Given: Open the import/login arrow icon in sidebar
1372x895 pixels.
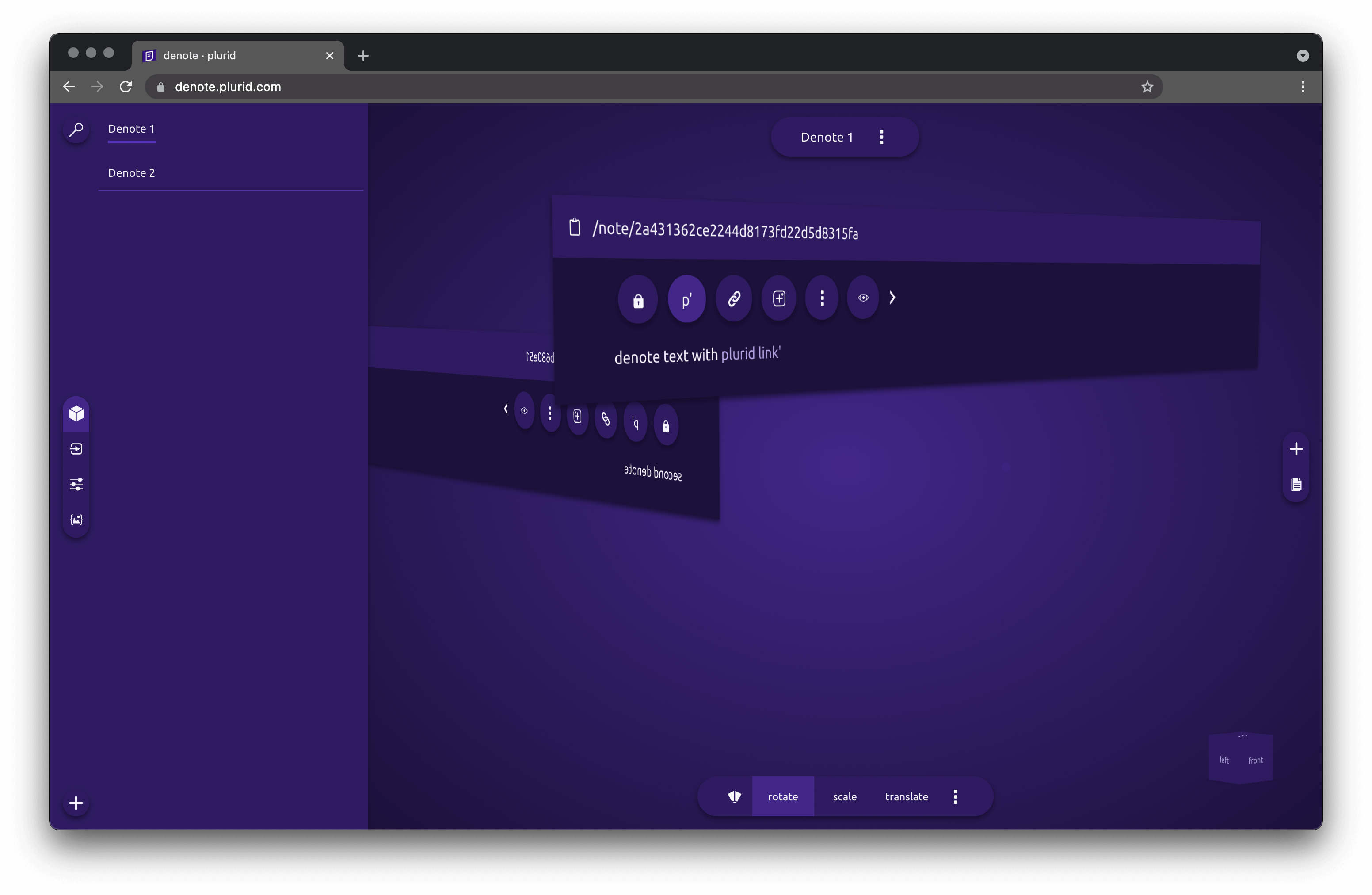Looking at the screenshot, I should point(76,449).
